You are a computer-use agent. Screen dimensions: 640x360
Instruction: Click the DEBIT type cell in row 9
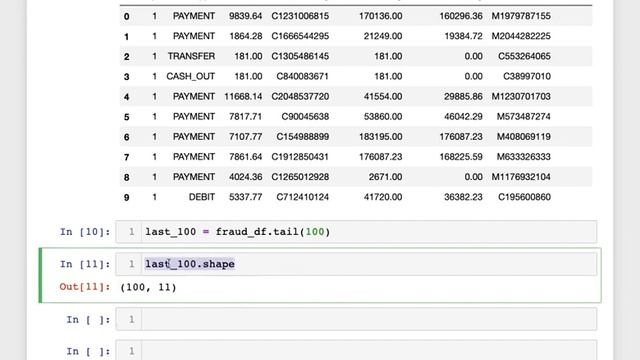[202, 197]
